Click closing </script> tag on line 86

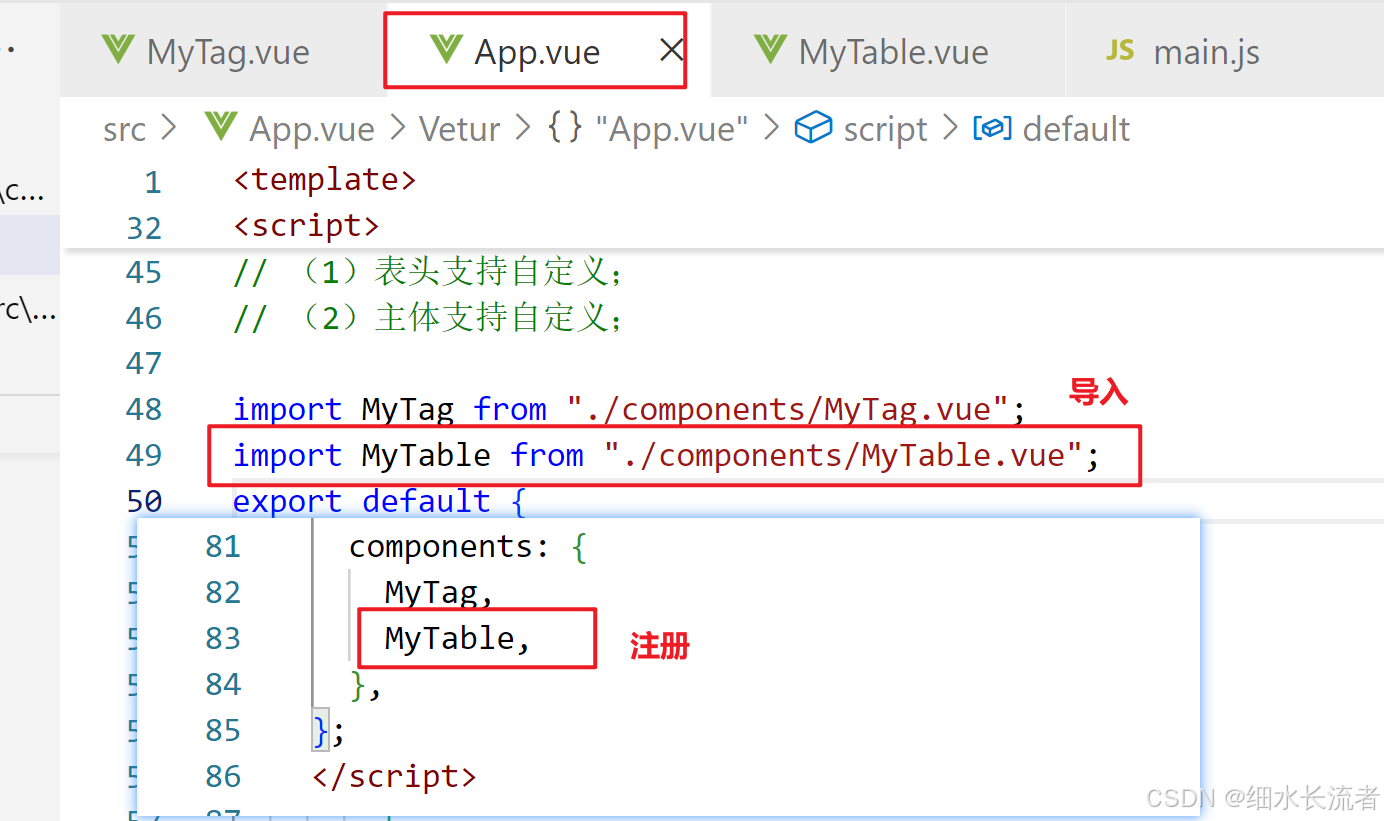coord(394,776)
